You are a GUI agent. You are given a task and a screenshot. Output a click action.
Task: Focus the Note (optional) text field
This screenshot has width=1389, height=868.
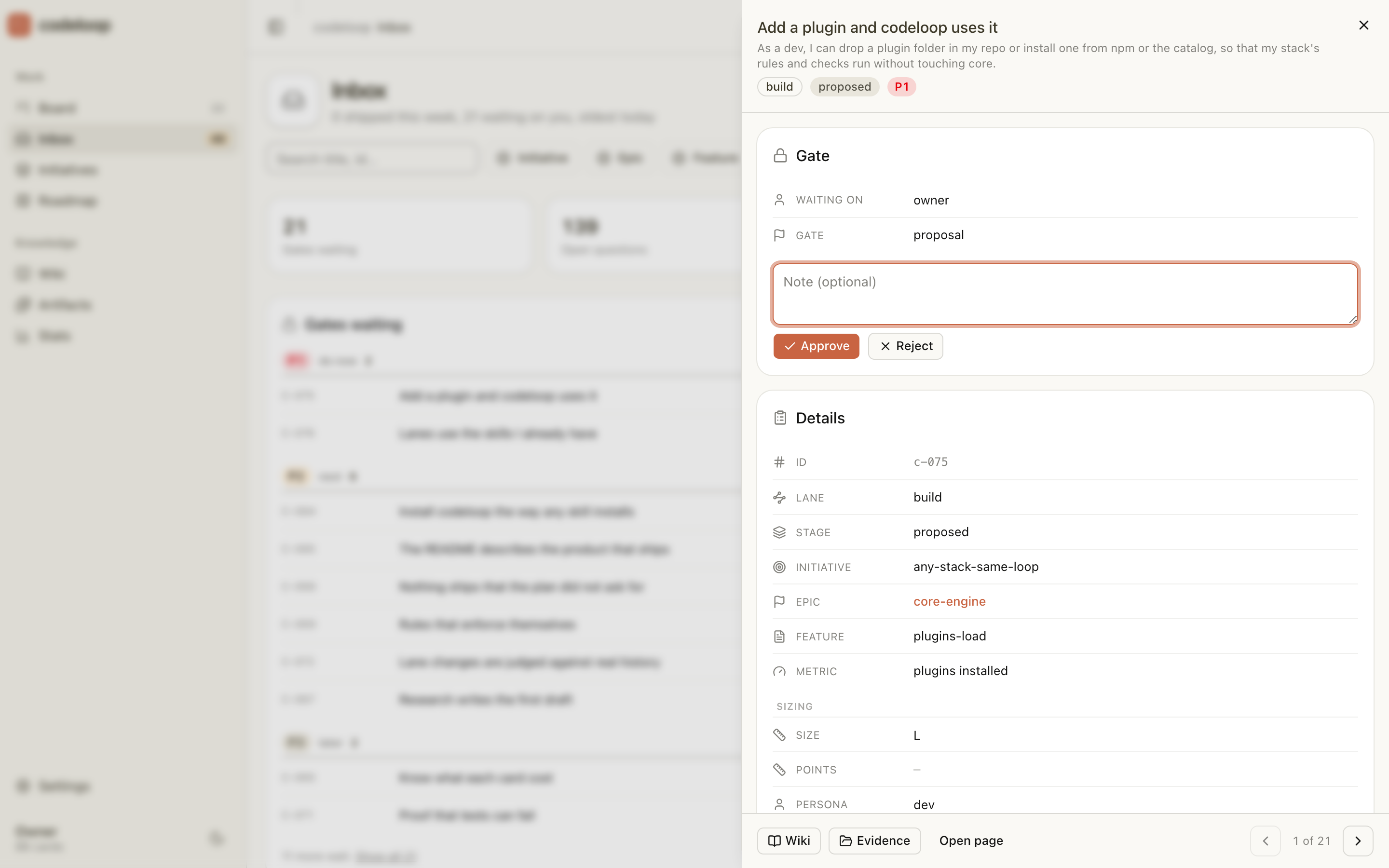(1065, 294)
